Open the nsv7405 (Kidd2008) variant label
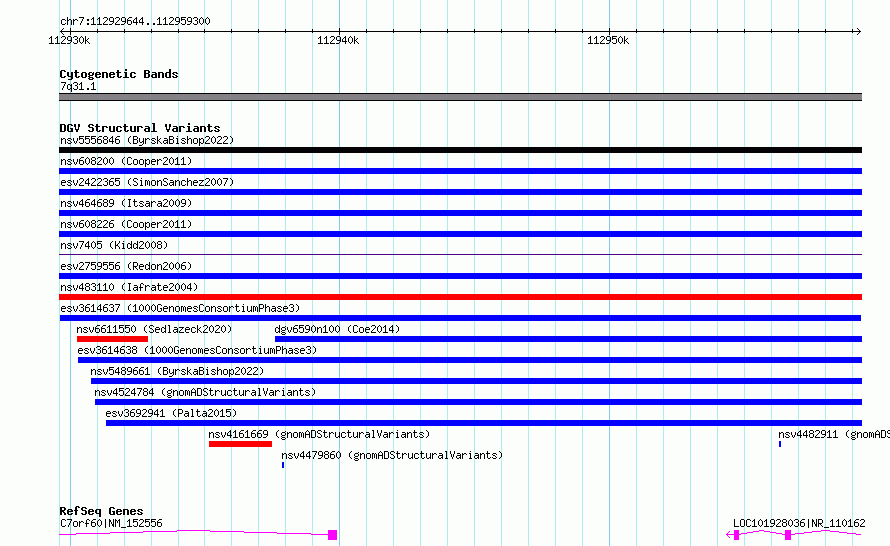The height and width of the screenshot is (546, 890). coord(114,245)
